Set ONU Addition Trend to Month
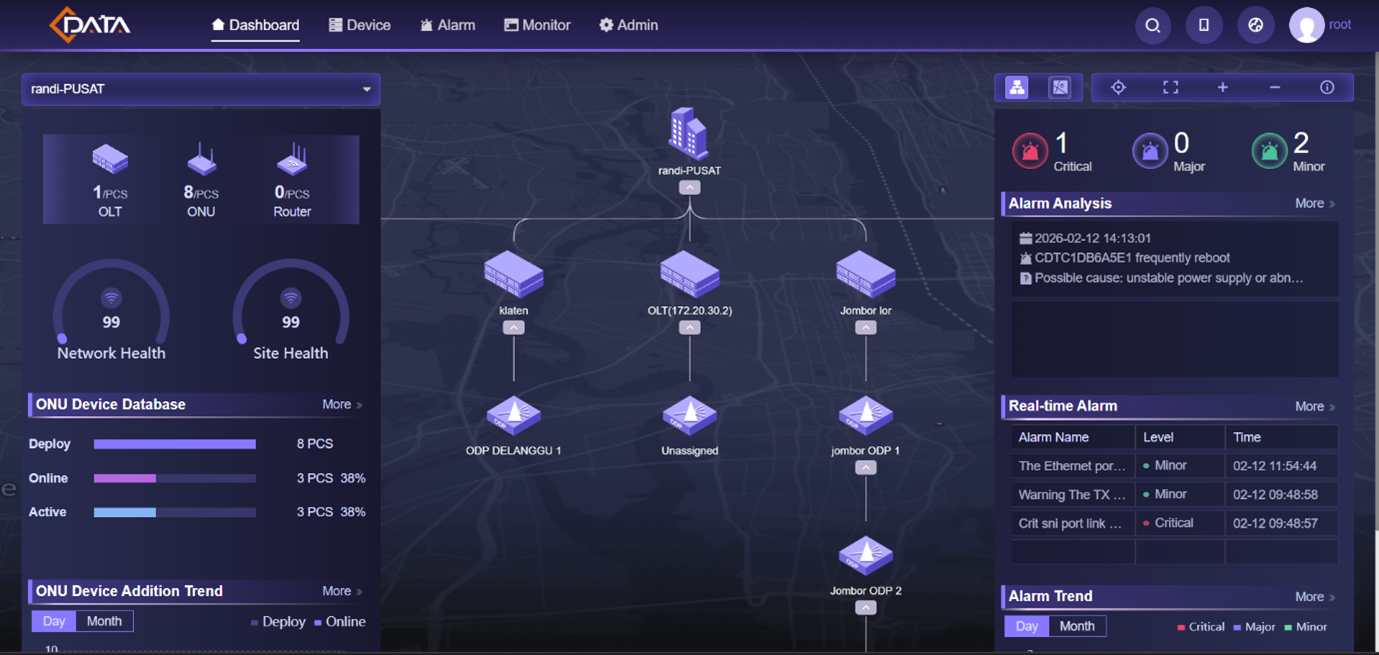 tap(104, 621)
